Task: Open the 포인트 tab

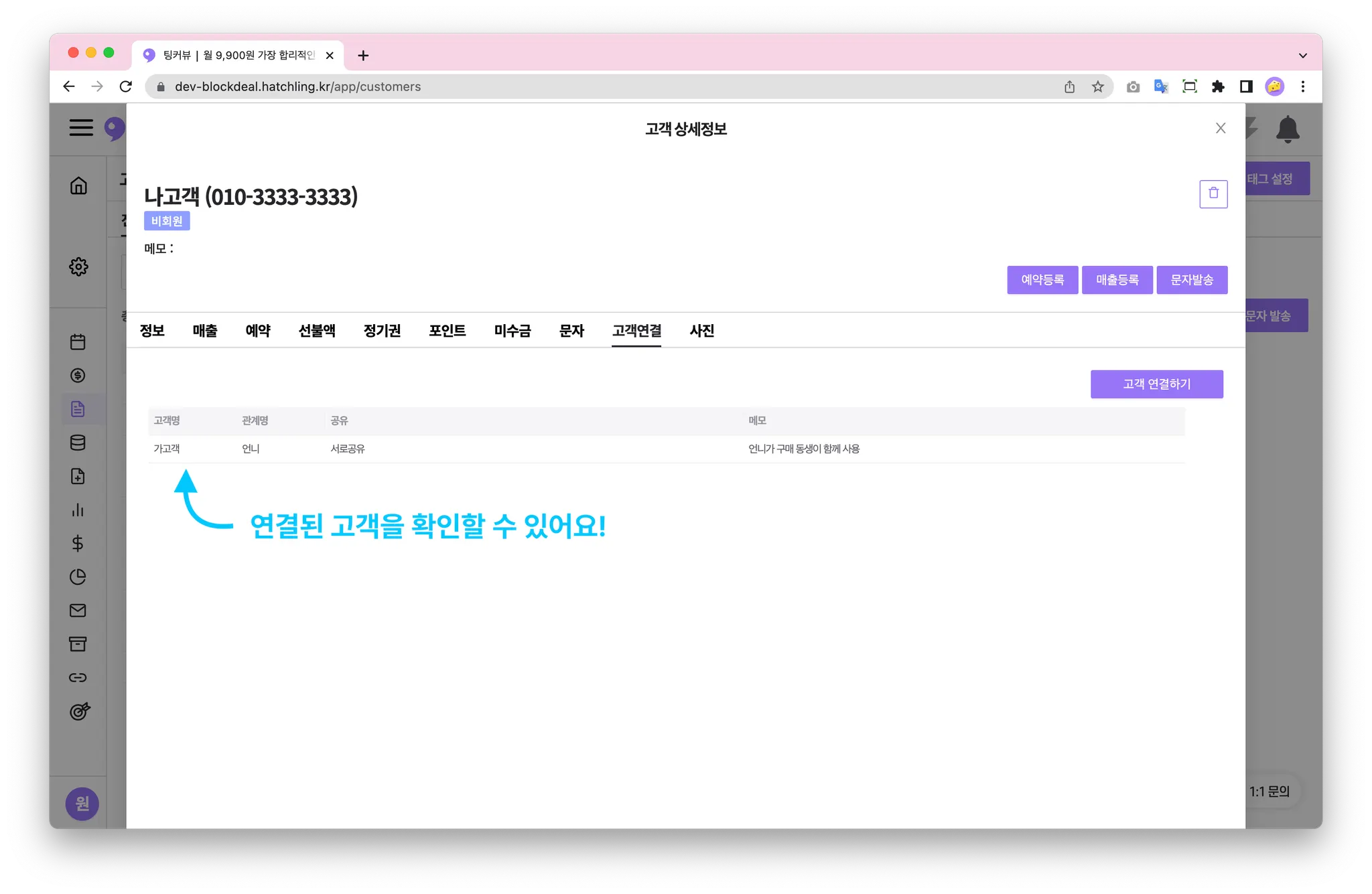Action: pyautogui.click(x=447, y=331)
